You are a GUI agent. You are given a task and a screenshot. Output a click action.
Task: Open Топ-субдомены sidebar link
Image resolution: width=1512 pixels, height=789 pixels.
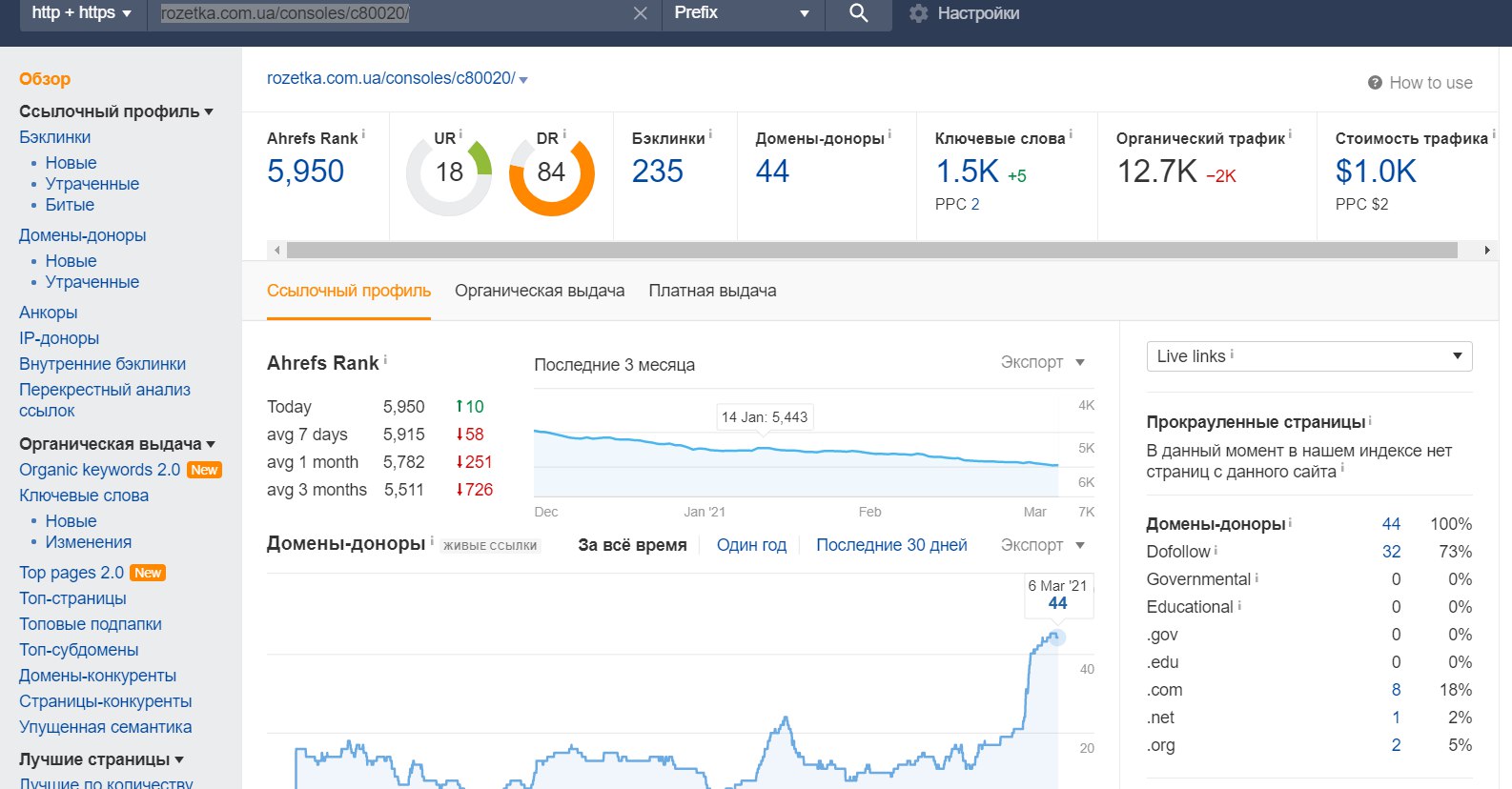coord(78,650)
